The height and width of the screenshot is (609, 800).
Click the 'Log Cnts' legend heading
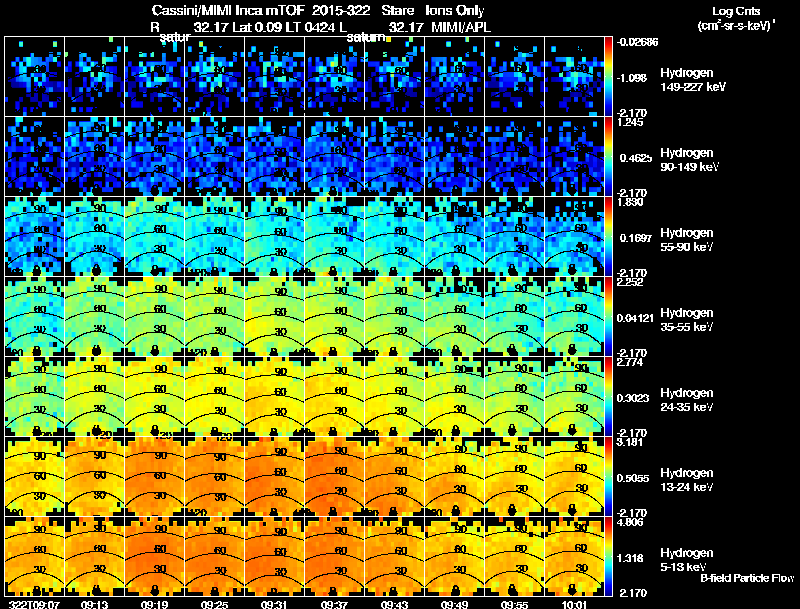click(736, 11)
